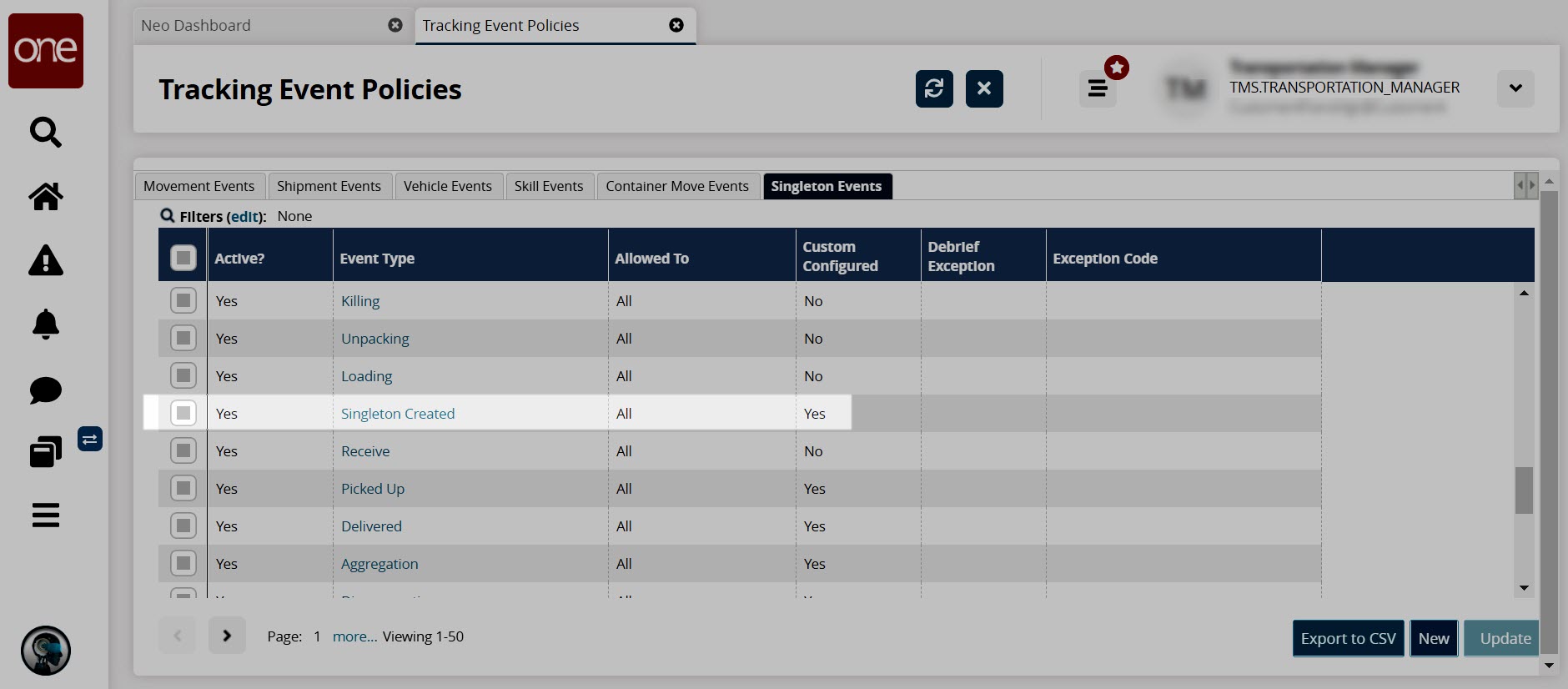Image resolution: width=1568 pixels, height=689 pixels.
Task: Tick the checkbox for Singleton Created row
Action: point(183,413)
